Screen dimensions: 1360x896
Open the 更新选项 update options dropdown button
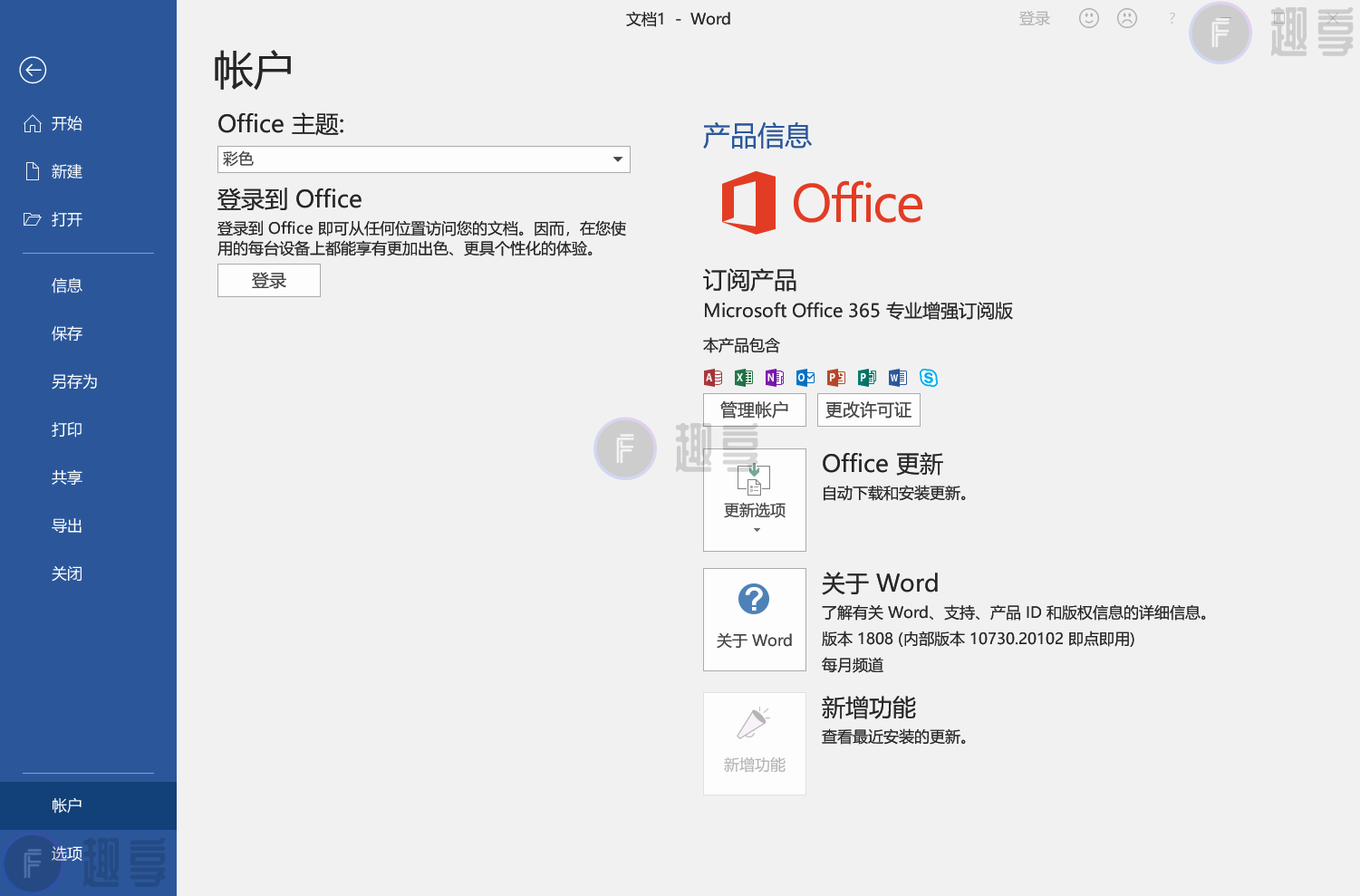[x=755, y=500]
